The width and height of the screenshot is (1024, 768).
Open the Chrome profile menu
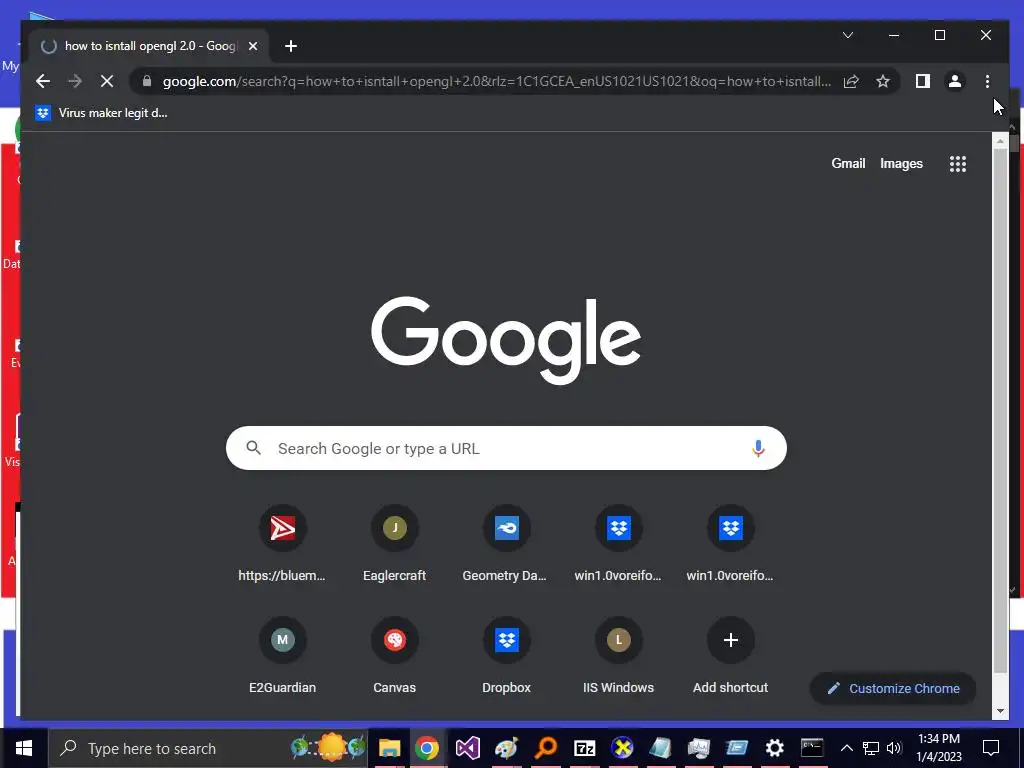tap(955, 81)
